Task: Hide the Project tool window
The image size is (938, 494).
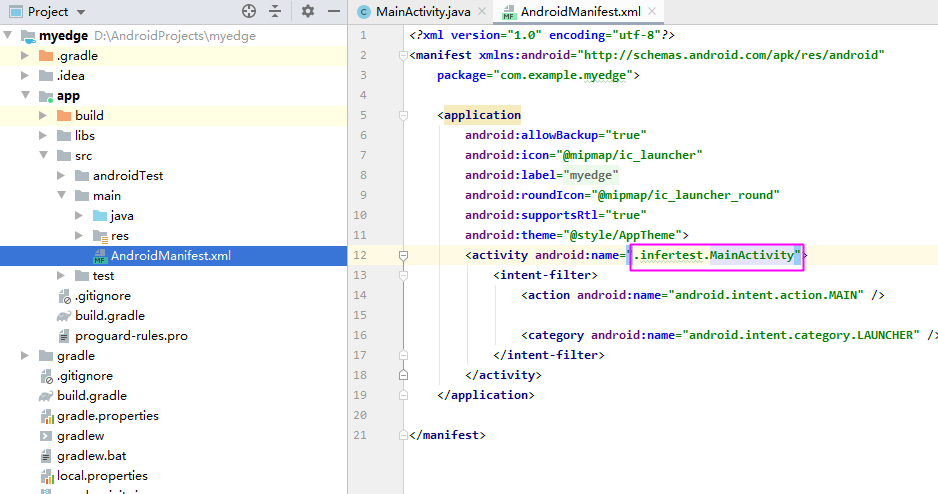Action: point(334,11)
